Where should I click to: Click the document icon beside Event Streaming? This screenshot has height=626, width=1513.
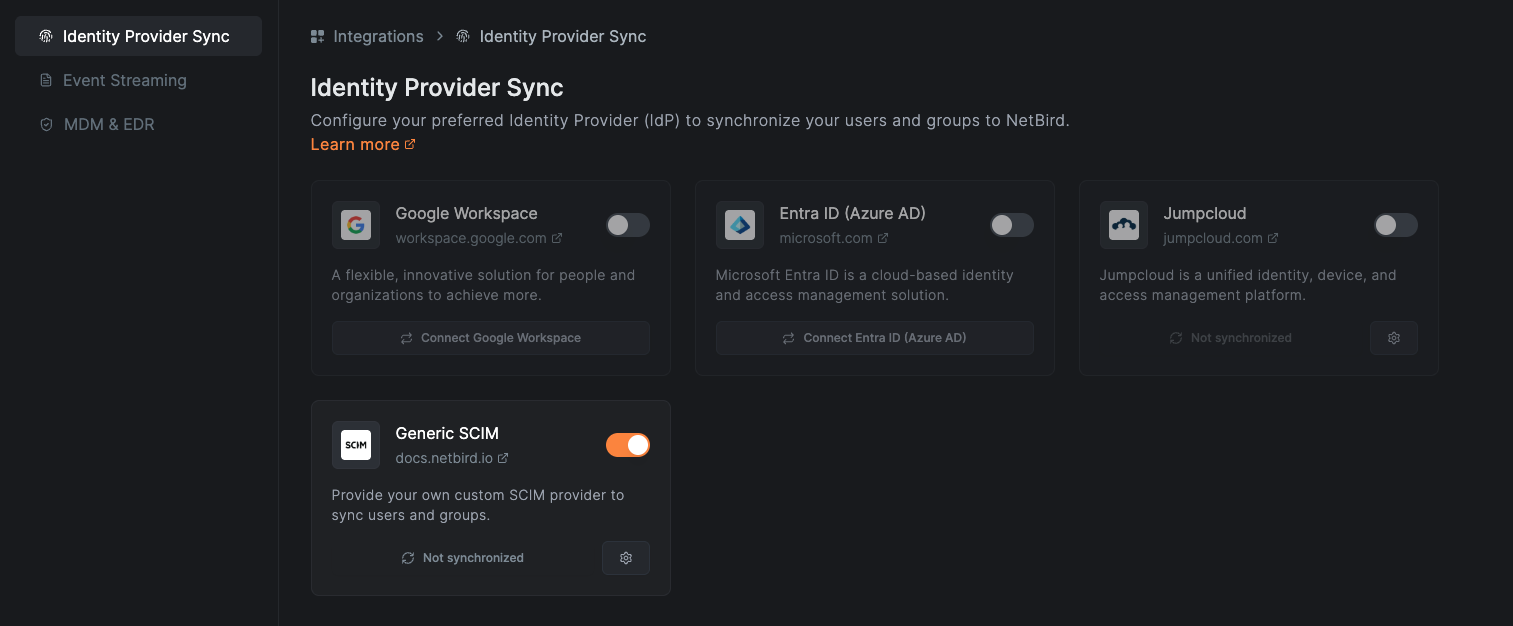pos(45,80)
